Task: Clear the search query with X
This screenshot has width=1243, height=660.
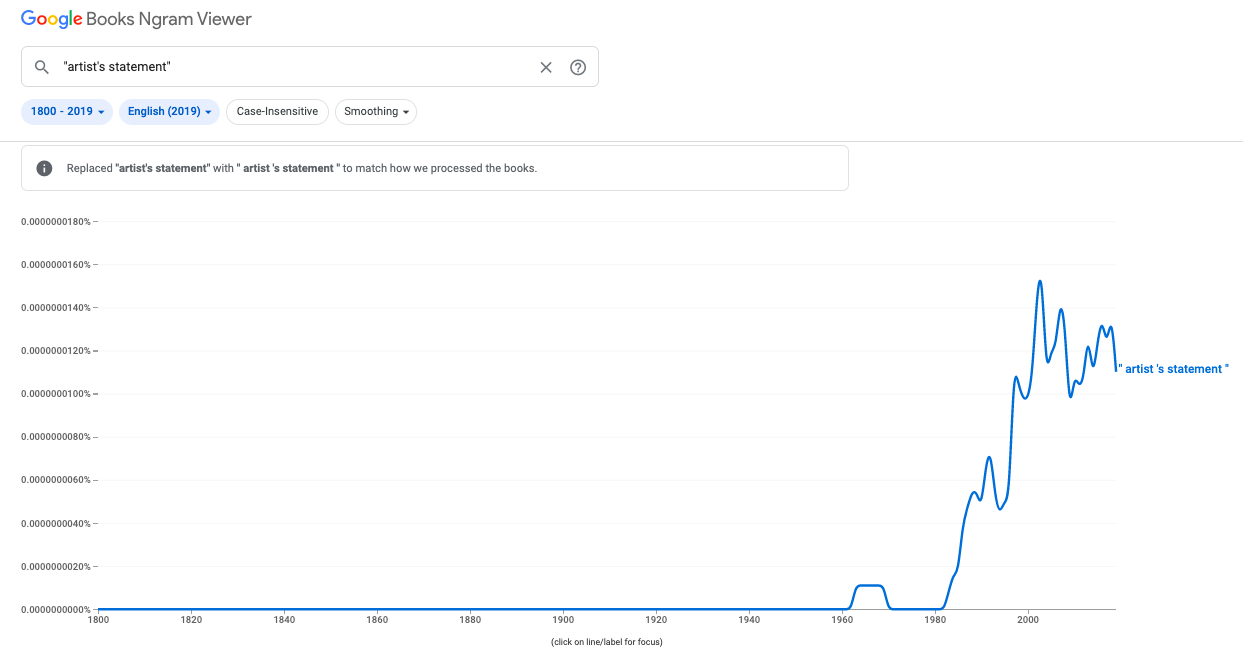Action: [x=546, y=67]
